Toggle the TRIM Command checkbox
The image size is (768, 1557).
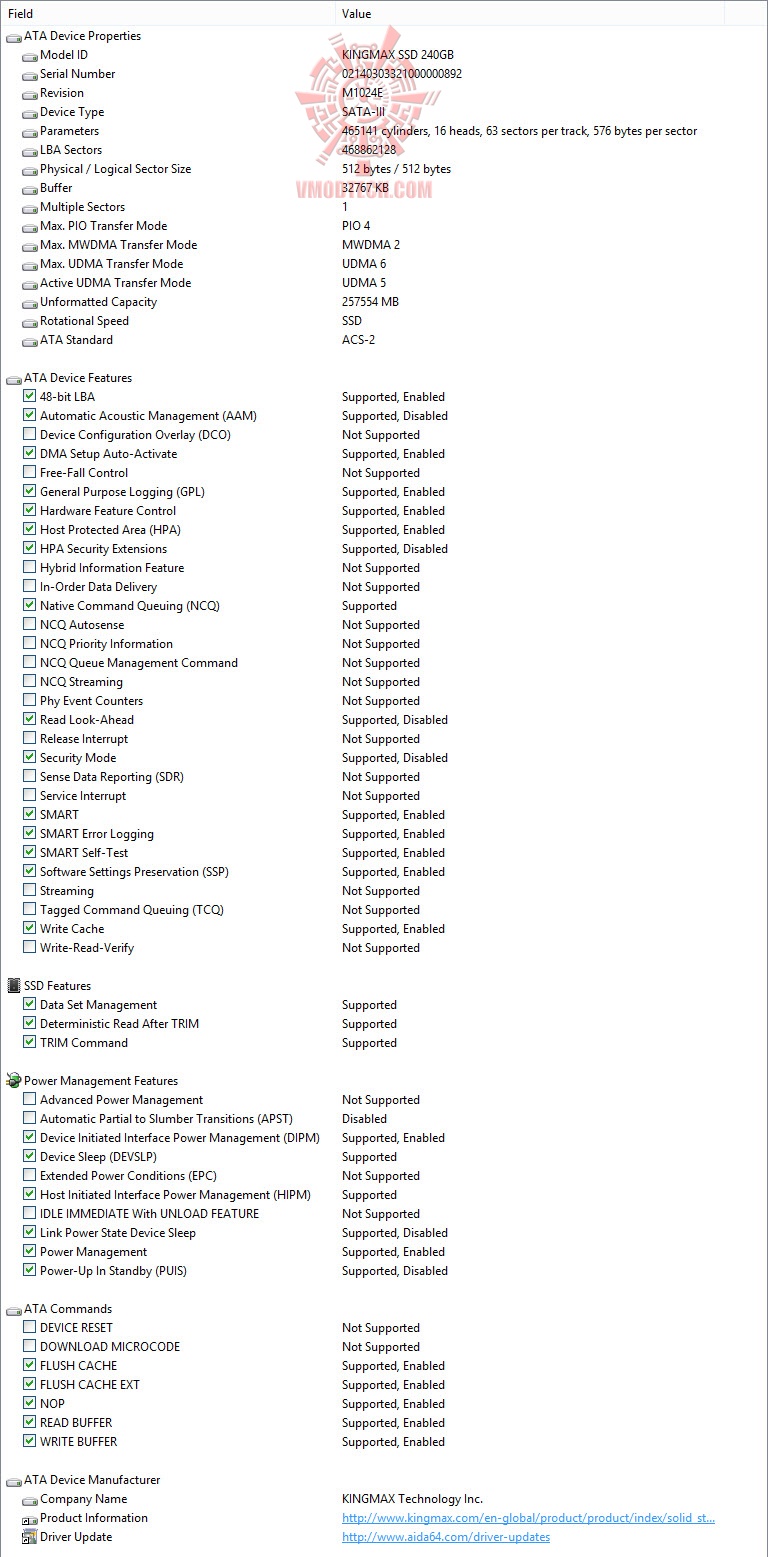click(x=30, y=1043)
